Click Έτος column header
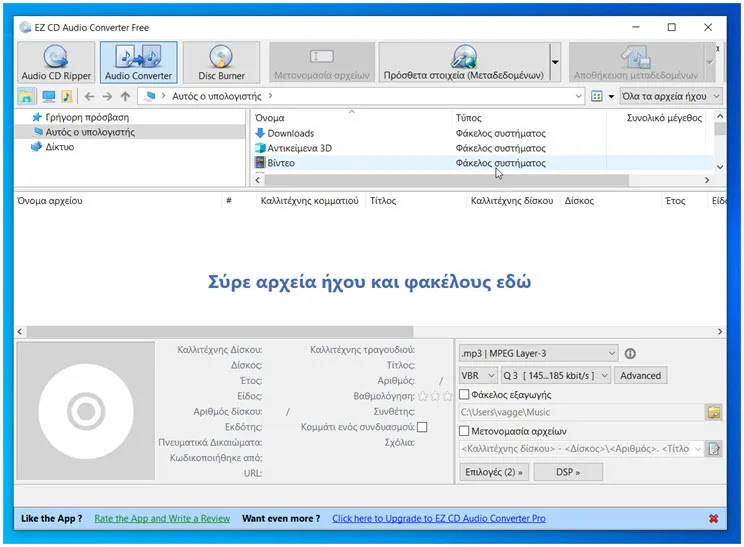Screen dimensions: 744x547 (x=675, y=201)
